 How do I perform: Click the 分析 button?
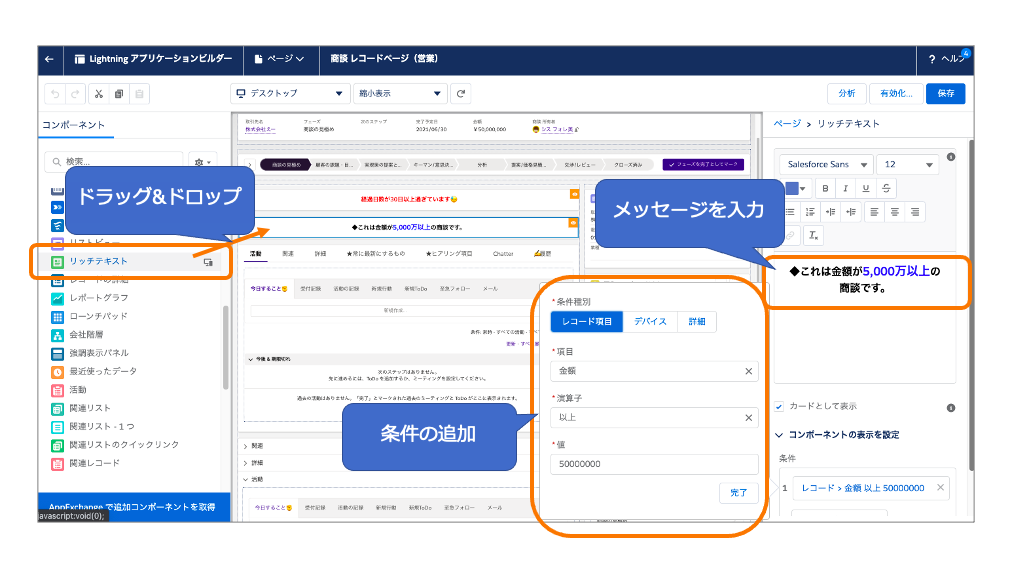[847, 93]
